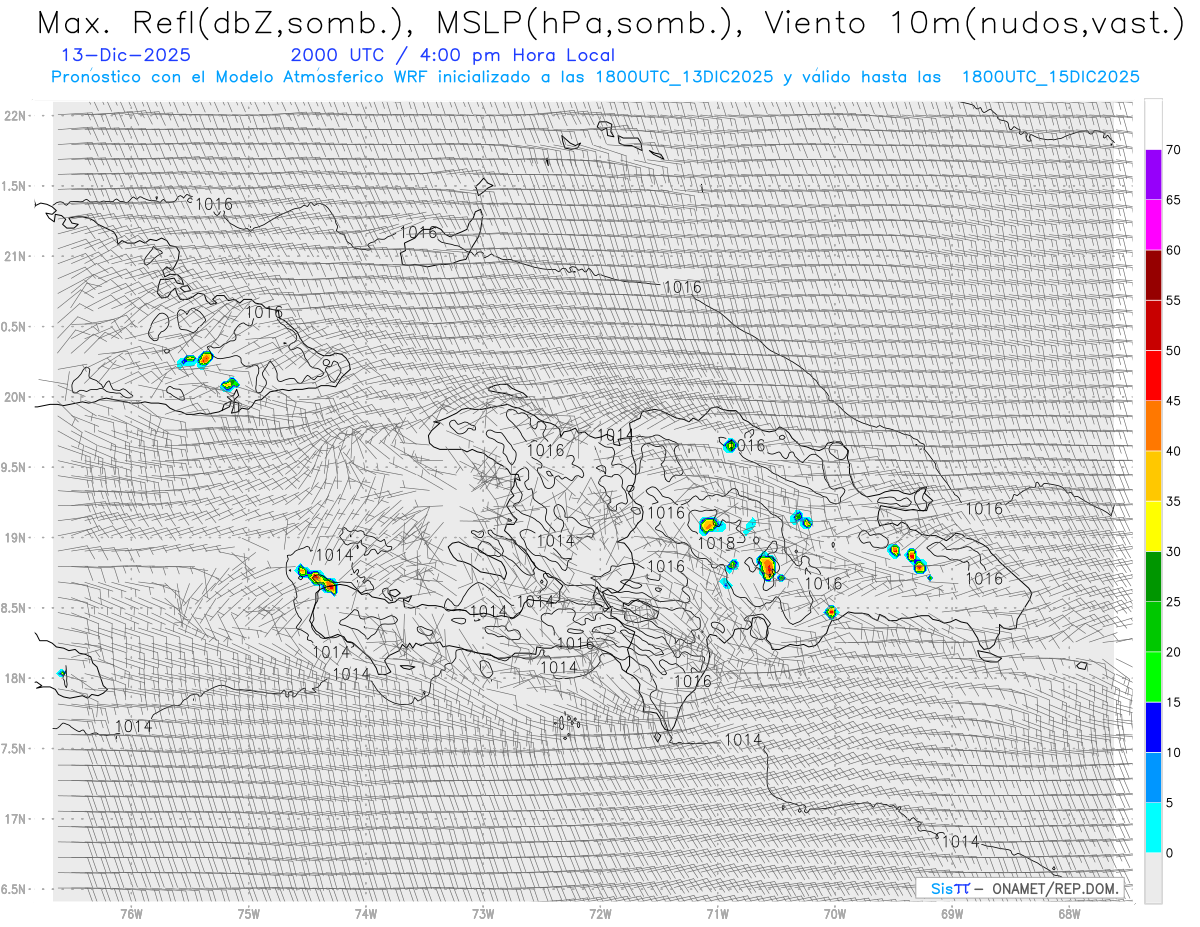Click the '73W' longitude axis label
Viewport: 1200px width, 927px height.
483,914
